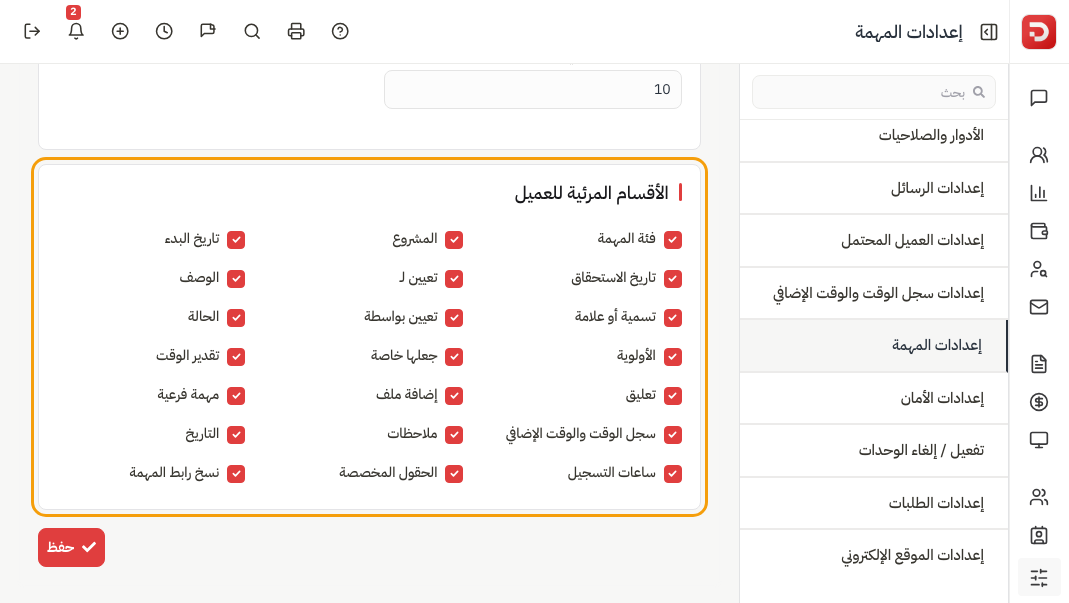The height and width of the screenshot is (603, 1069).
Task: Open the monitor screen icon in right rail
Action: [x=1039, y=440]
